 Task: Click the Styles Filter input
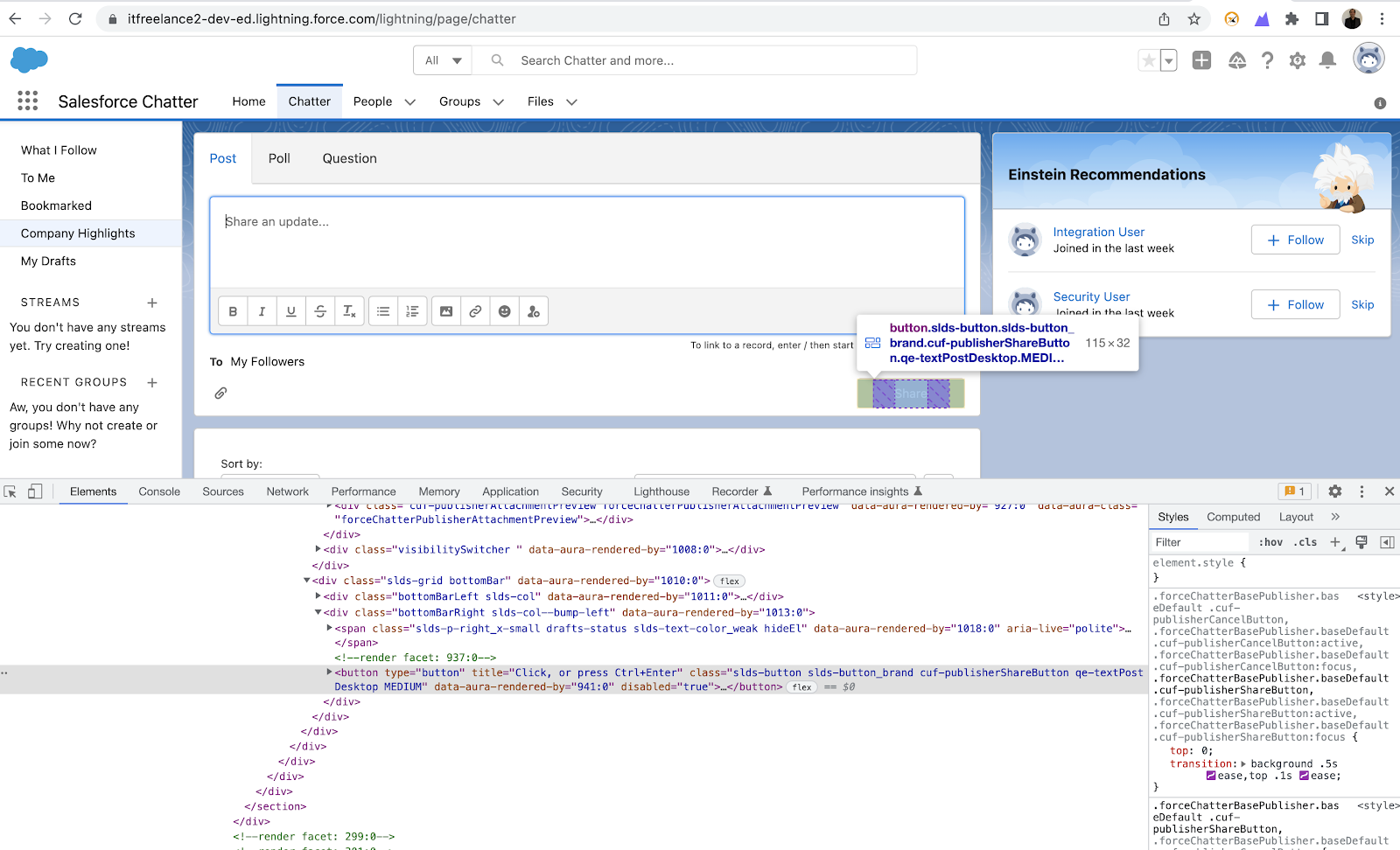1201,542
